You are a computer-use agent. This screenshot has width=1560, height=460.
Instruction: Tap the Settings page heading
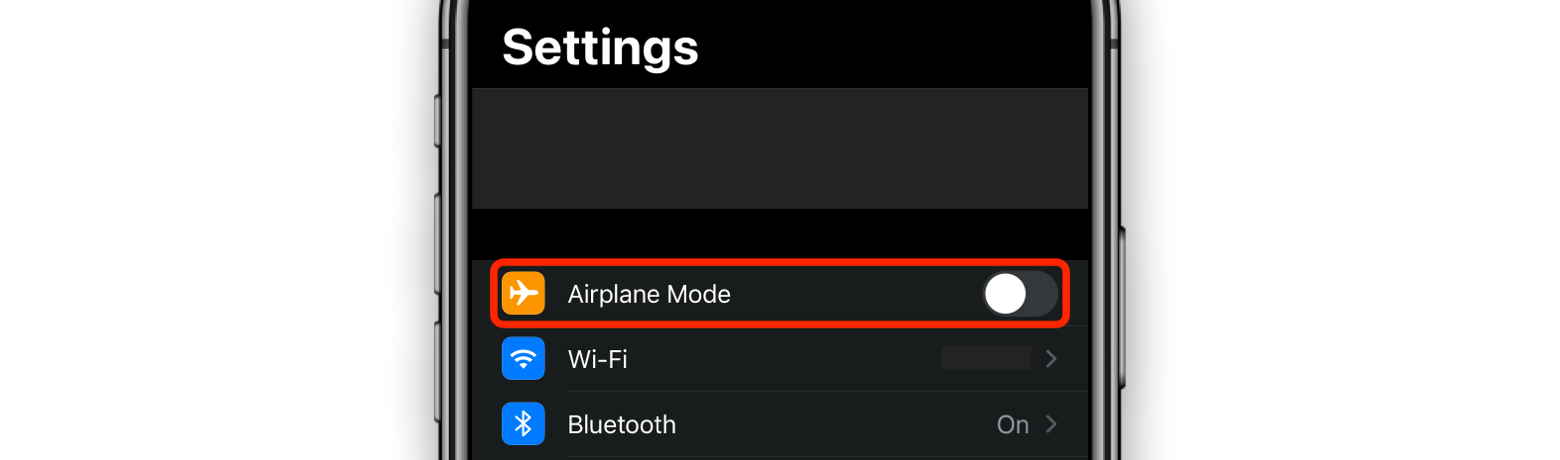point(600,46)
